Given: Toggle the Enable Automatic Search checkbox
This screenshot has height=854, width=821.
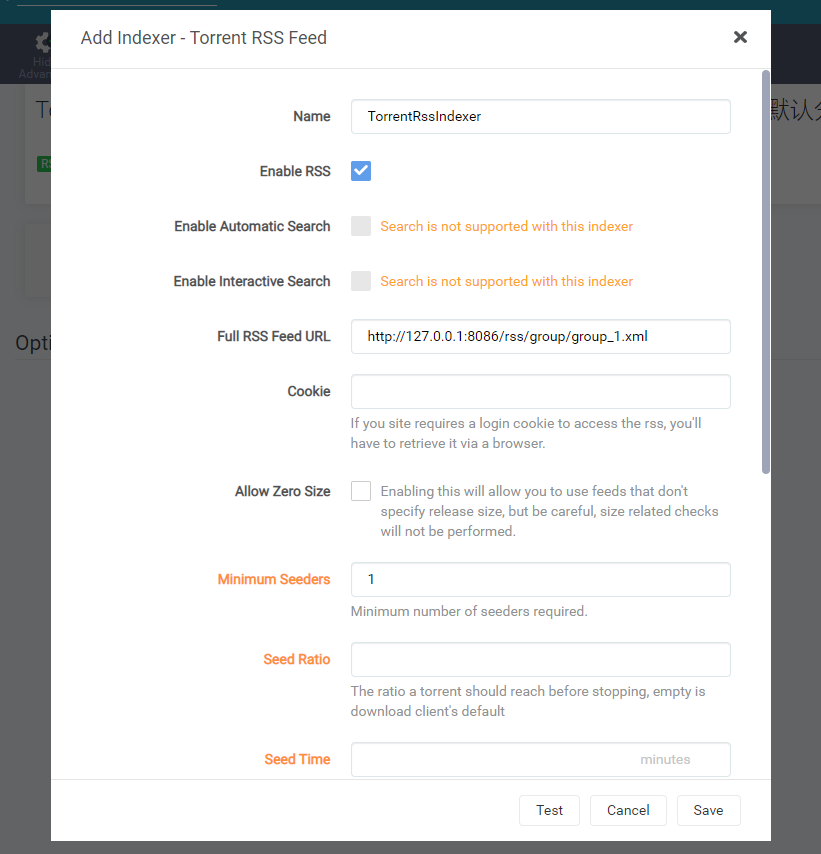Looking at the screenshot, I should pyautogui.click(x=361, y=226).
